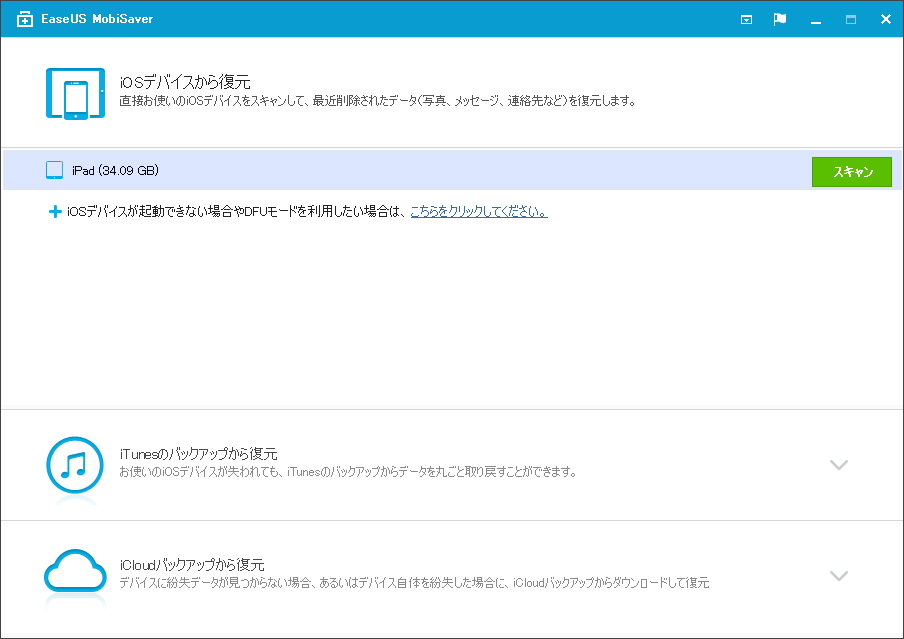Click the iCloud backup description text
Image resolution: width=904 pixels, height=639 pixels.
414,583
